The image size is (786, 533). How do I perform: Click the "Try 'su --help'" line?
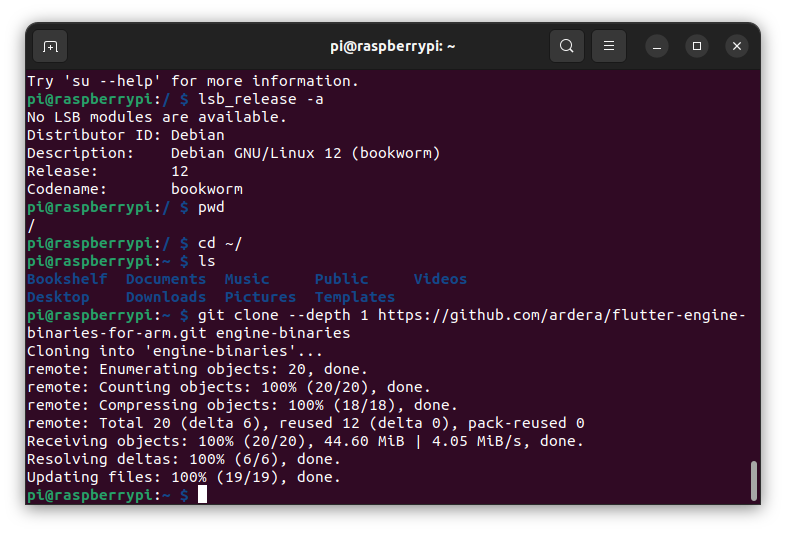click(193, 81)
